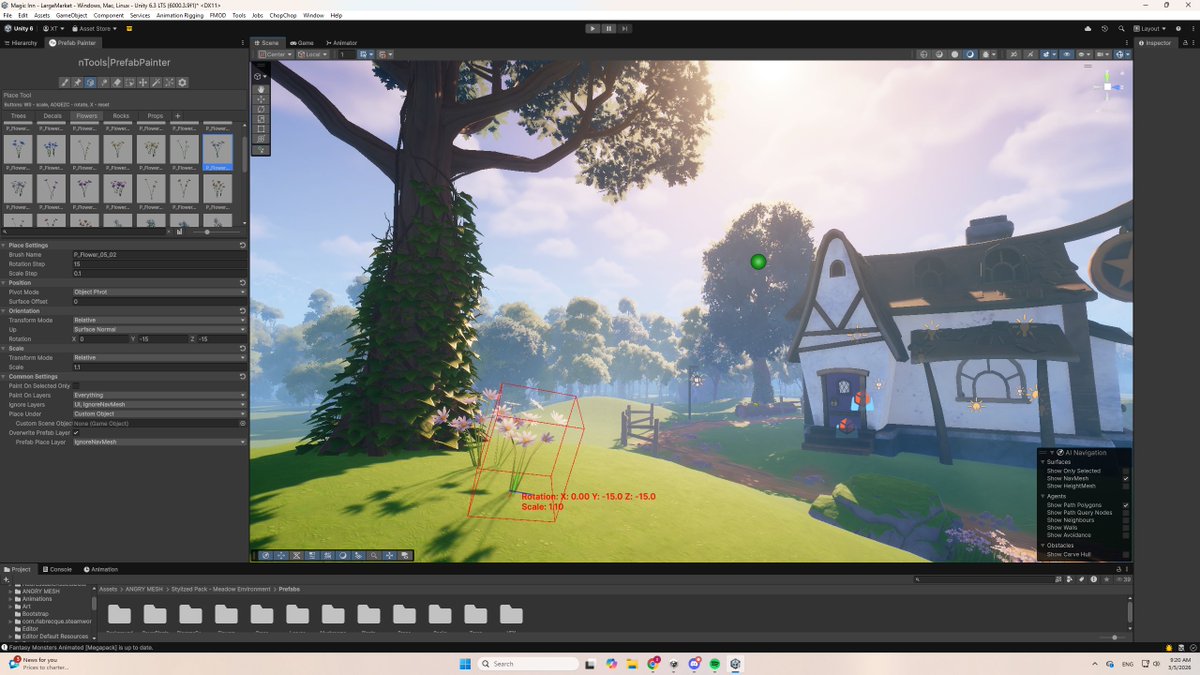This screenshot has height=675, width=1200.
Task: Select the Rect tool in Scene overlay
Action: pos(261,129)
